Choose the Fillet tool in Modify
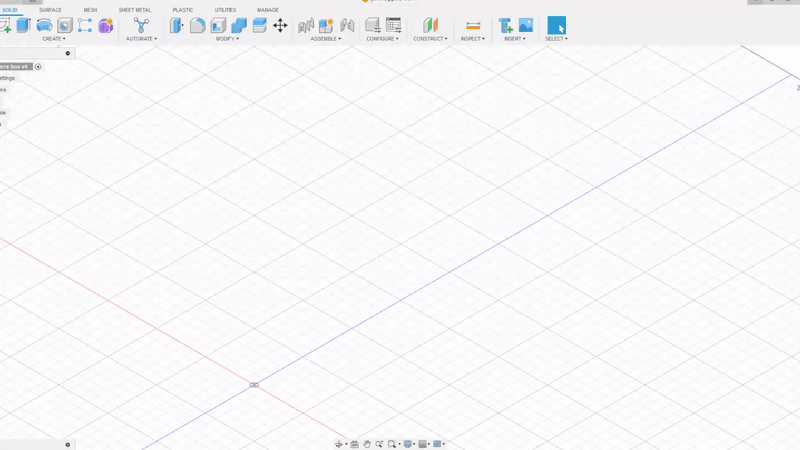The height and width of the screenshot is (450, 800). tap(198, 25)
